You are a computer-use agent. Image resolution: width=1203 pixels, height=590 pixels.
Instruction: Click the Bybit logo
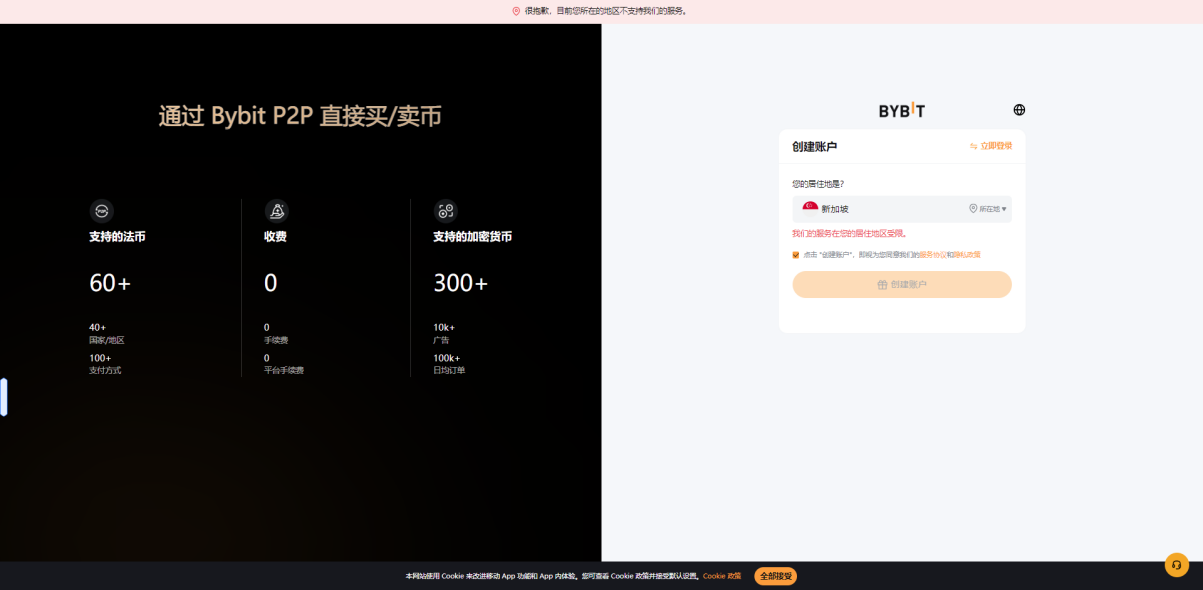[x=901, y=110]
